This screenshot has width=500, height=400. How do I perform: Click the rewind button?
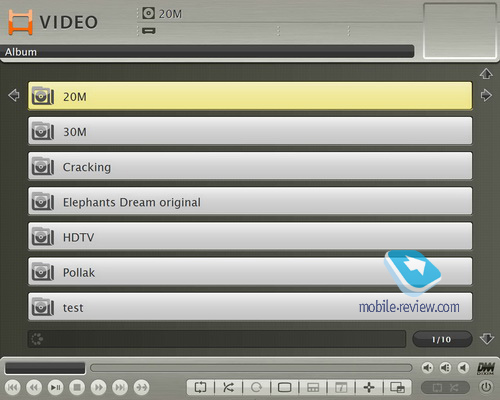tap(34, 387)
